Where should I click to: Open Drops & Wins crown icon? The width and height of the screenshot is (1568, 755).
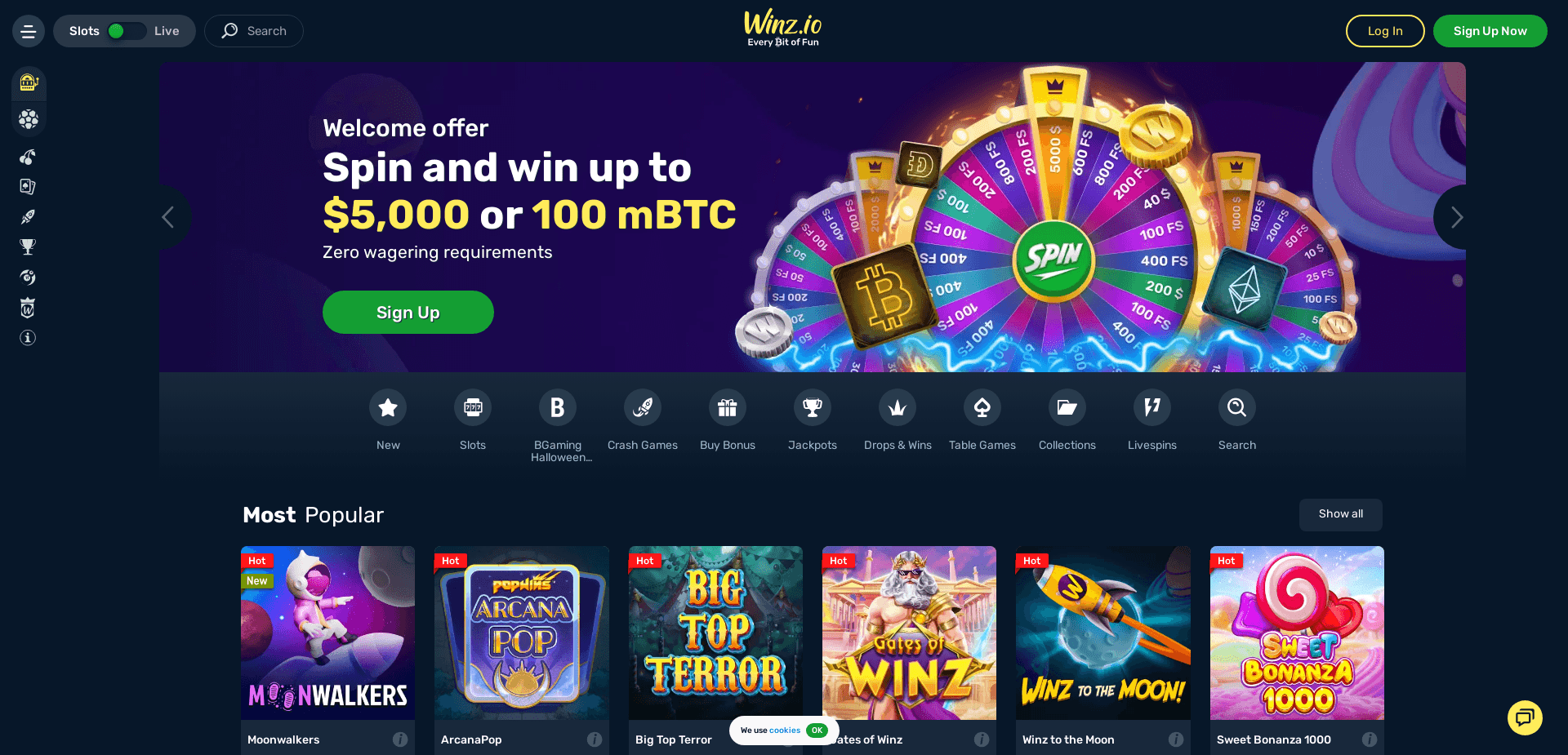[x=898, y=407]
